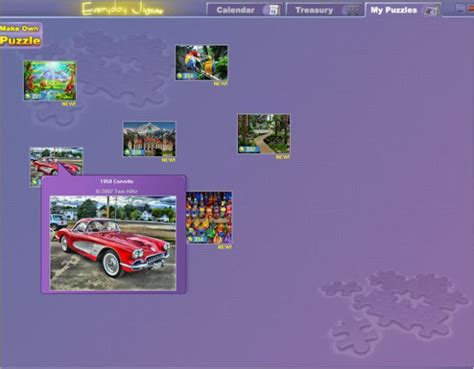Open the colorful dolls puzzle thumbnail
Image resolution: width=474 pixels, height=369 pixels.
coord(209,217)
